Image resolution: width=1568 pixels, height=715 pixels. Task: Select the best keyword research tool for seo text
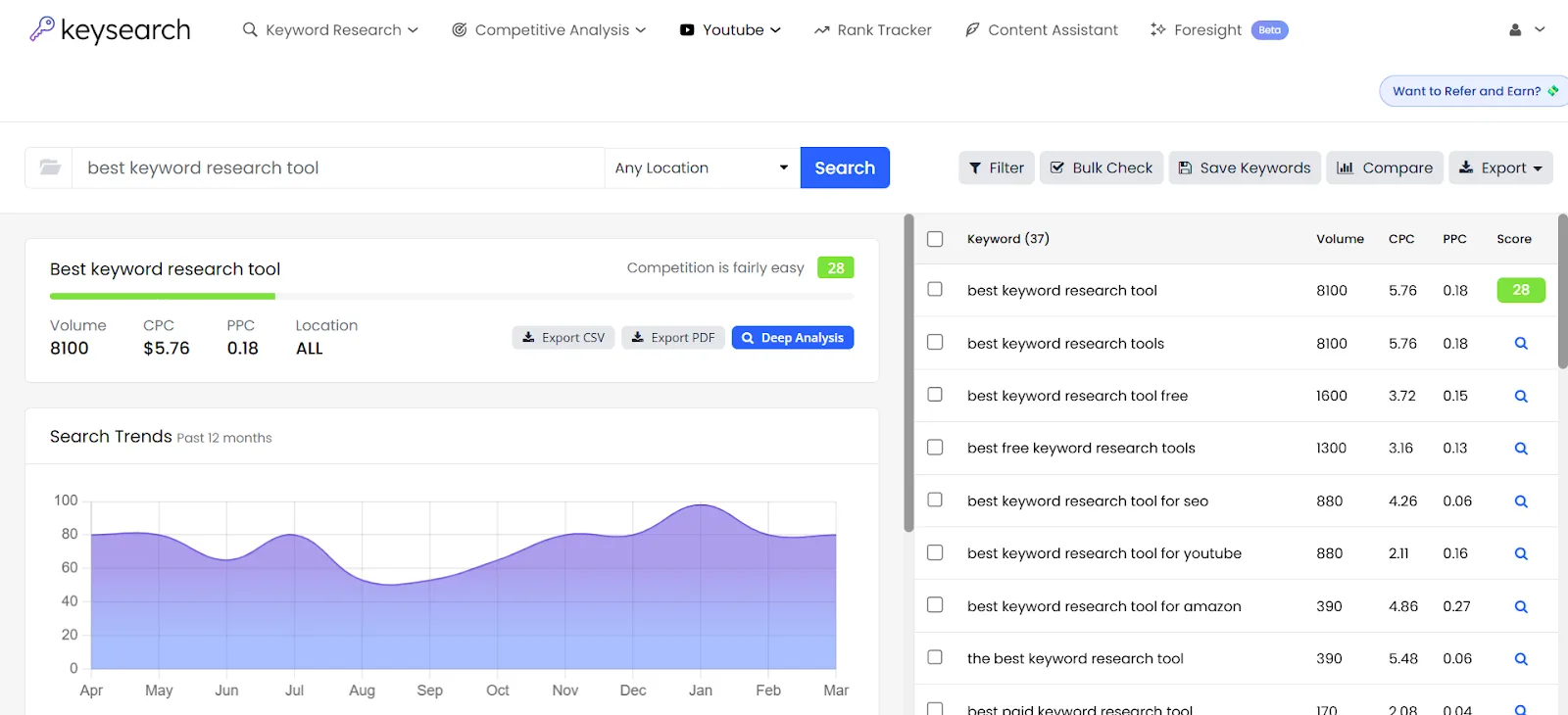tap(1088, 501)
